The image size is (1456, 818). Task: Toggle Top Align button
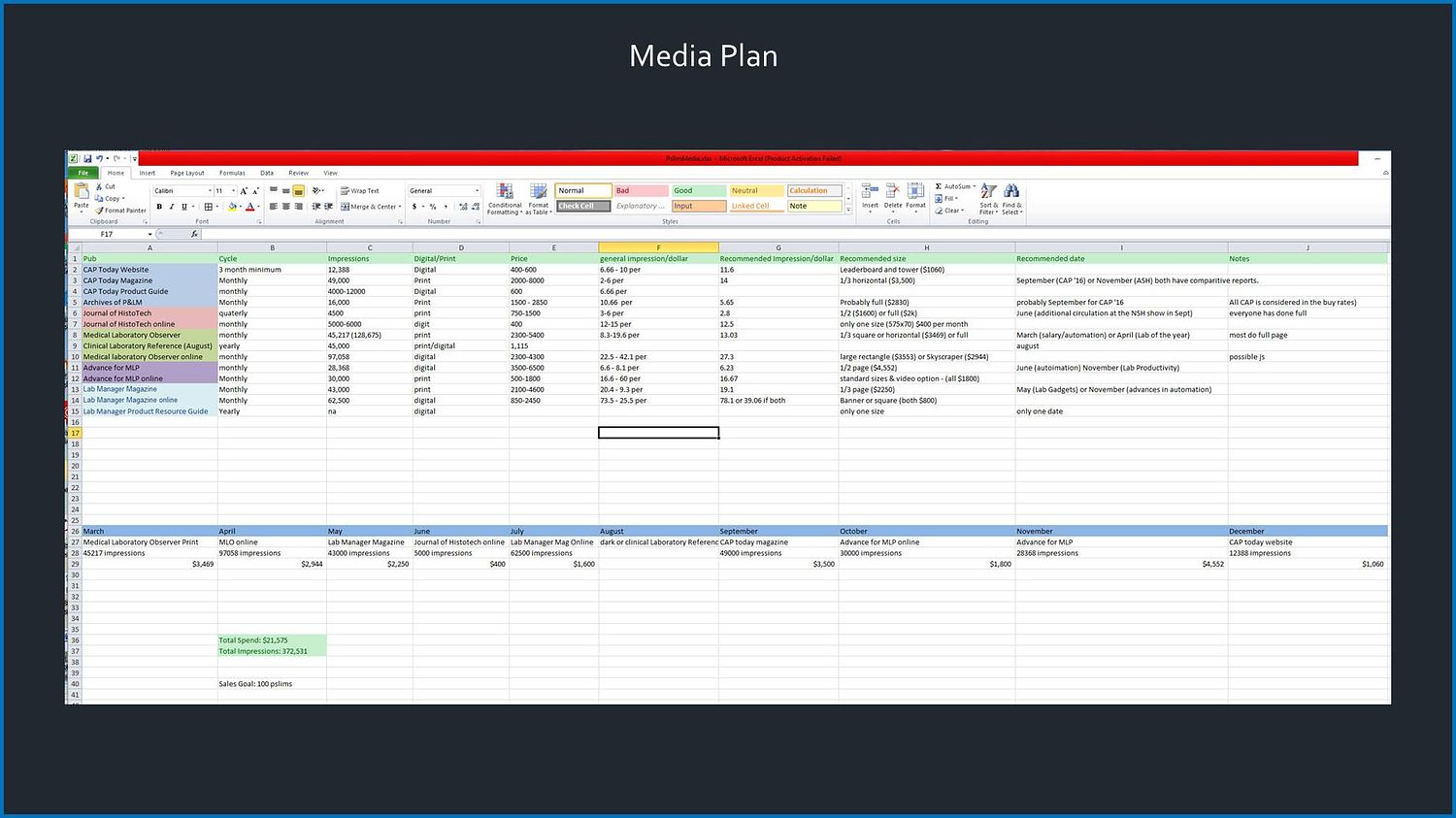274,190
